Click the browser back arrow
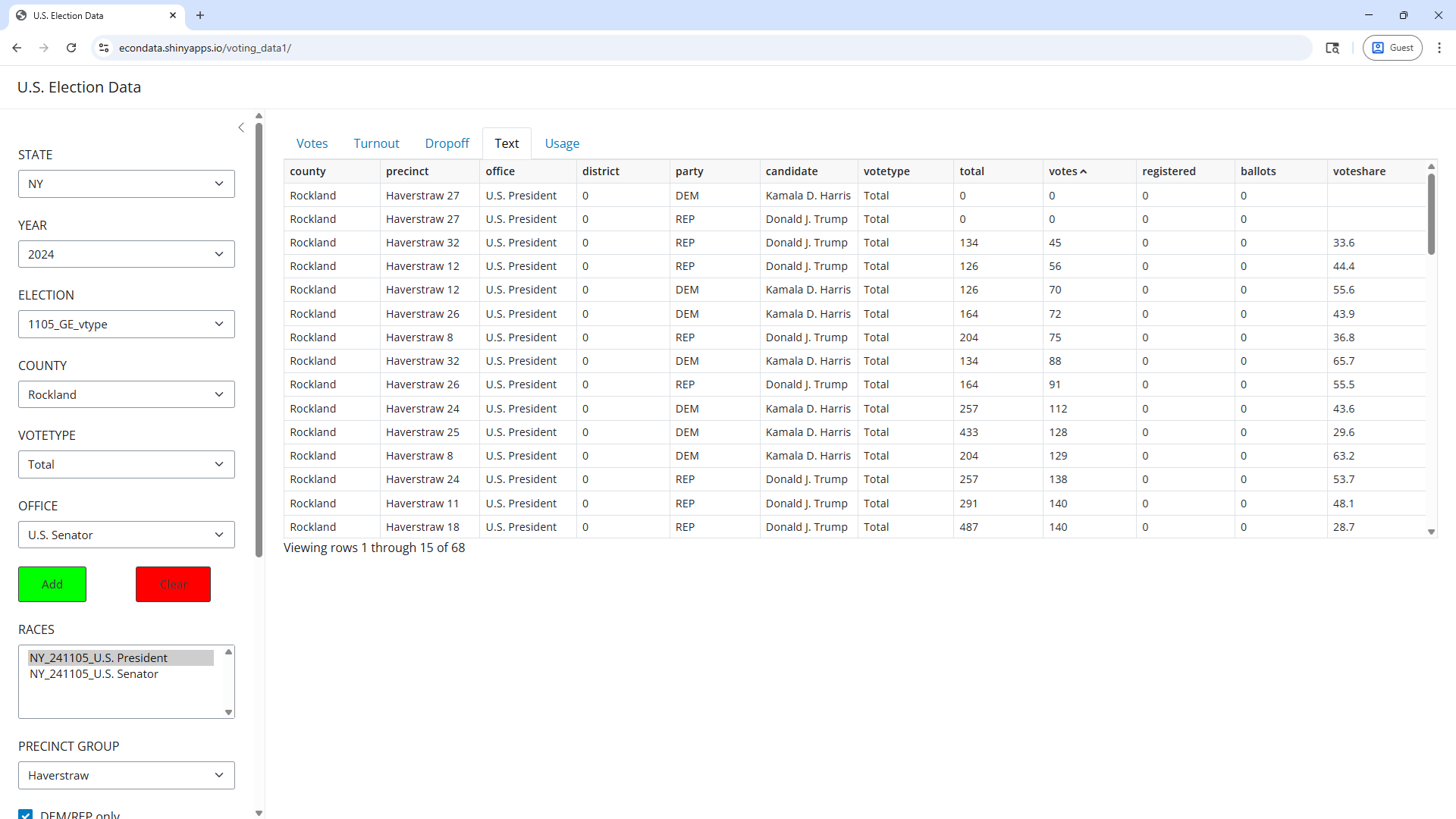Image resolution: width=1456 pixels, height=819 pixels. [x=17, y=48]
